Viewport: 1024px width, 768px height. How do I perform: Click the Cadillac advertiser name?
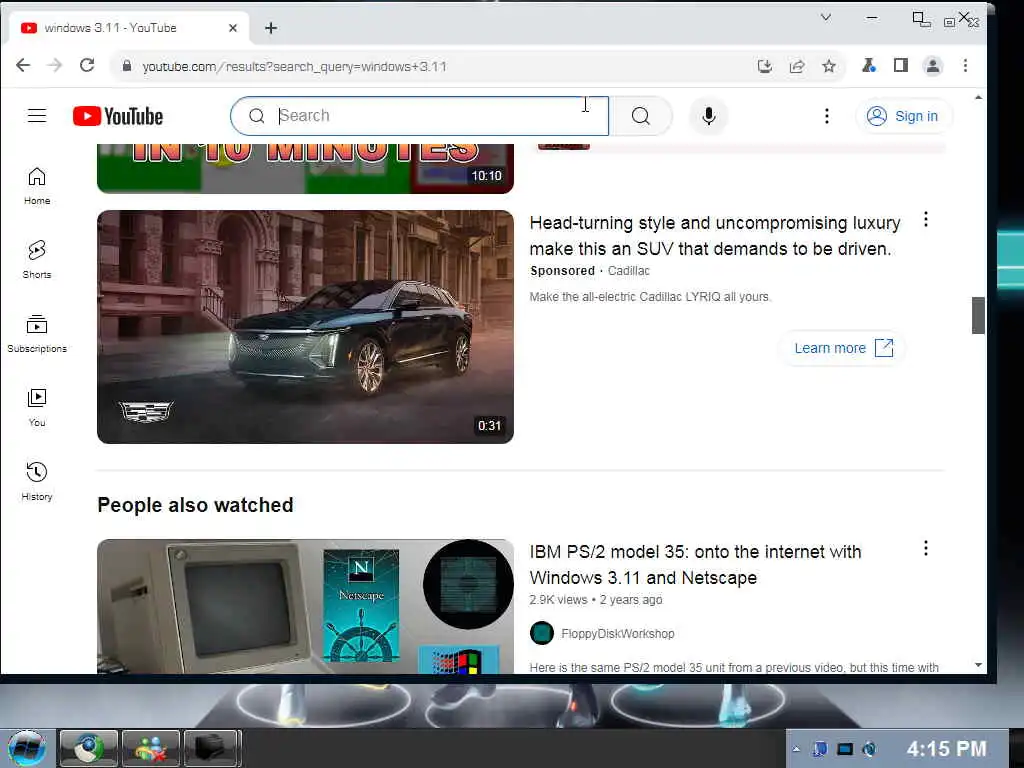pyautogui.click(x=628, y=270)
